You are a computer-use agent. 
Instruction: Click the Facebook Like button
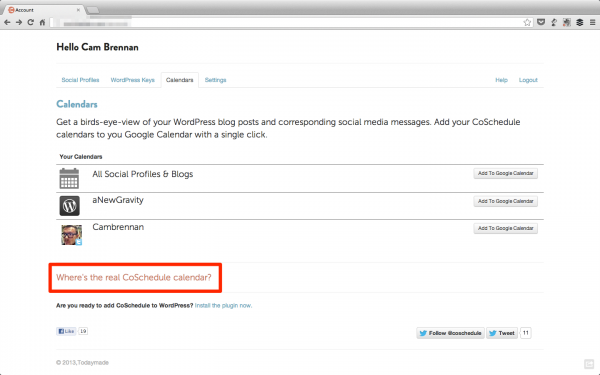[66, 331]
